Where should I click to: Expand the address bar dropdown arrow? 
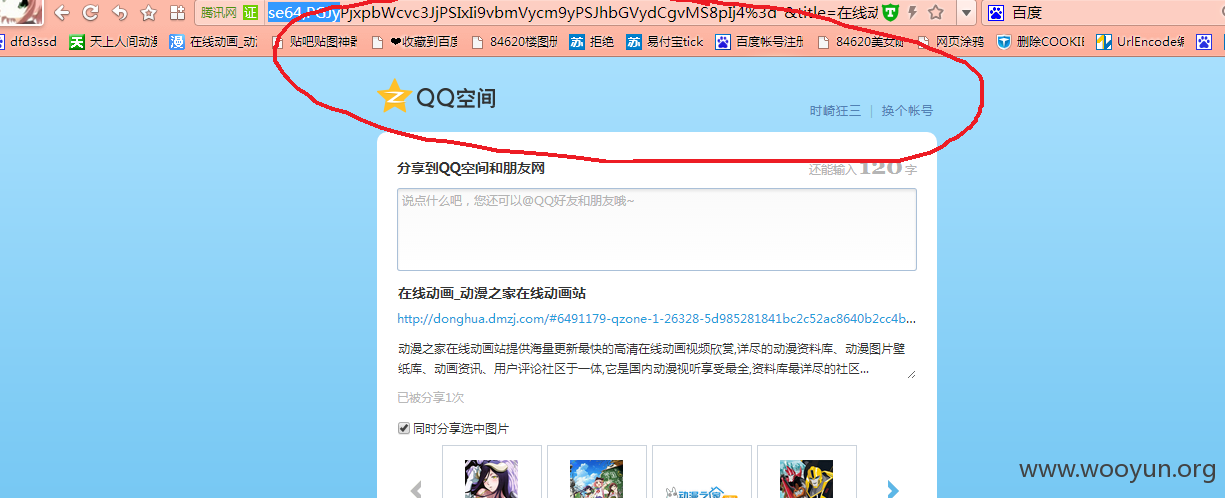(x=966, y=13)
